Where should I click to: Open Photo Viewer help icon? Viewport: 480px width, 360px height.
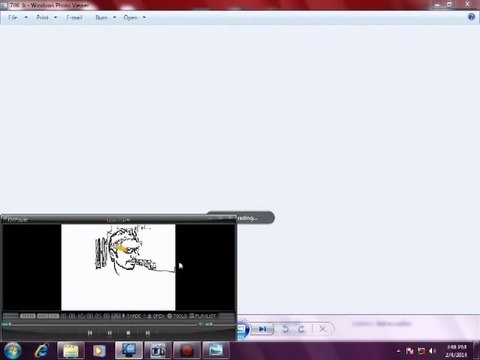coord(471,17)
